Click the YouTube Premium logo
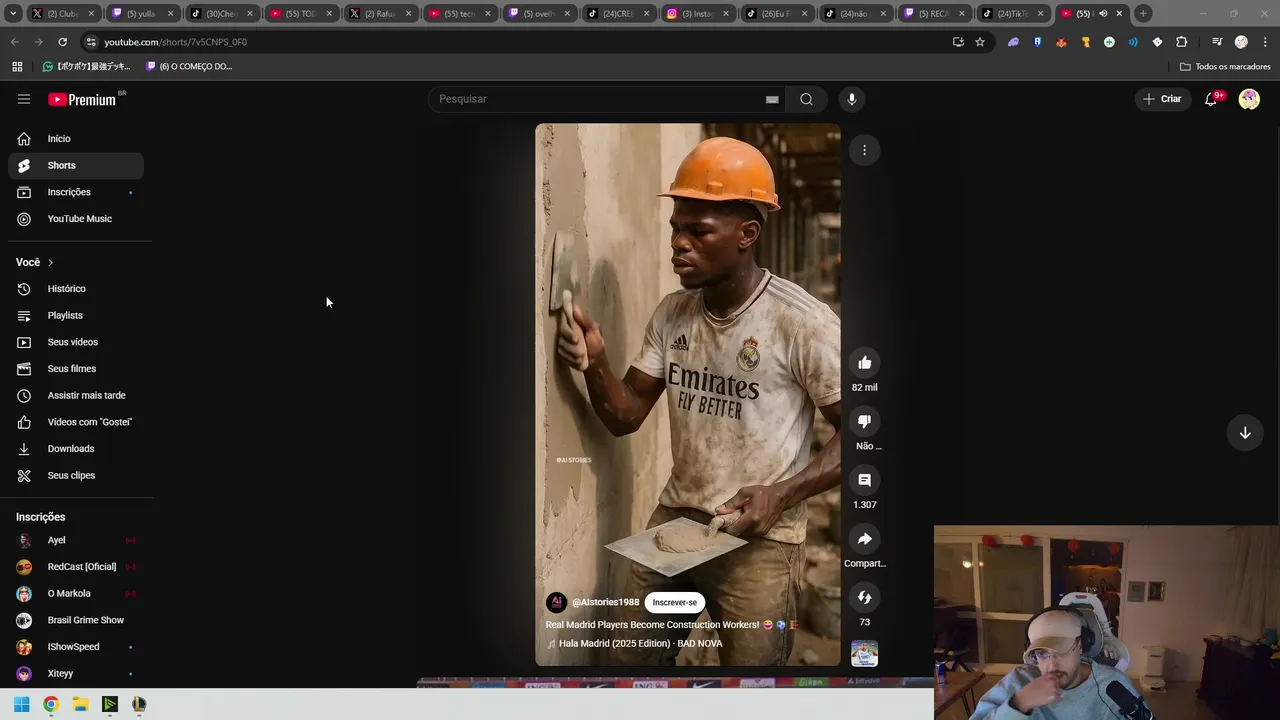 82,99
